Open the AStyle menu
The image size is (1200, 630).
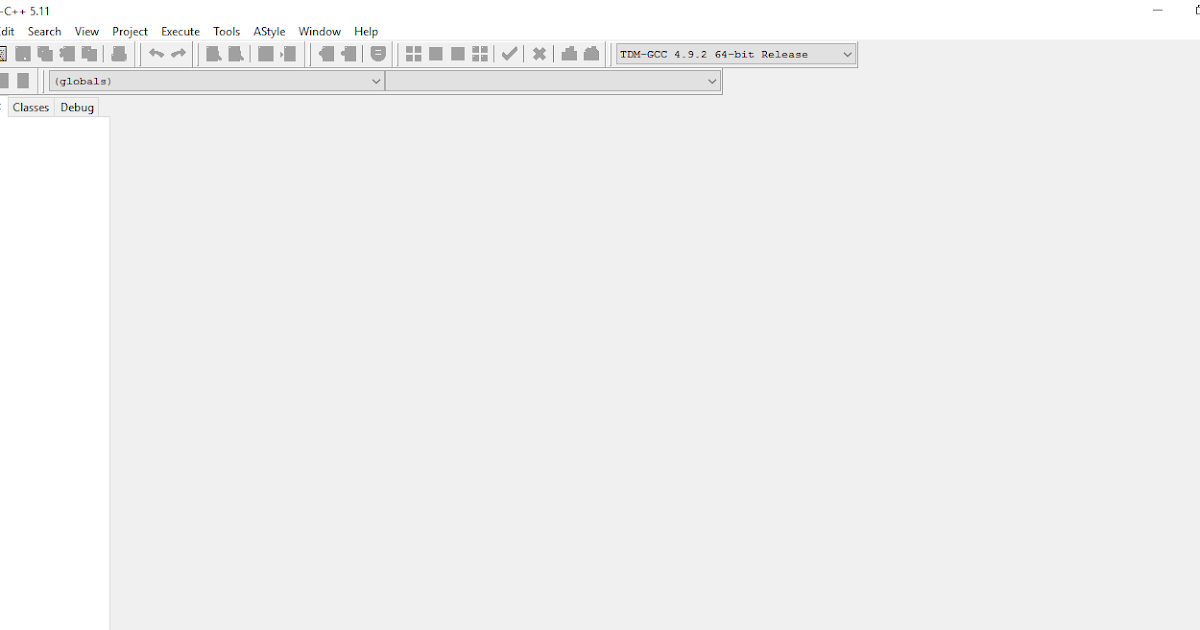(x=269, y=31)
